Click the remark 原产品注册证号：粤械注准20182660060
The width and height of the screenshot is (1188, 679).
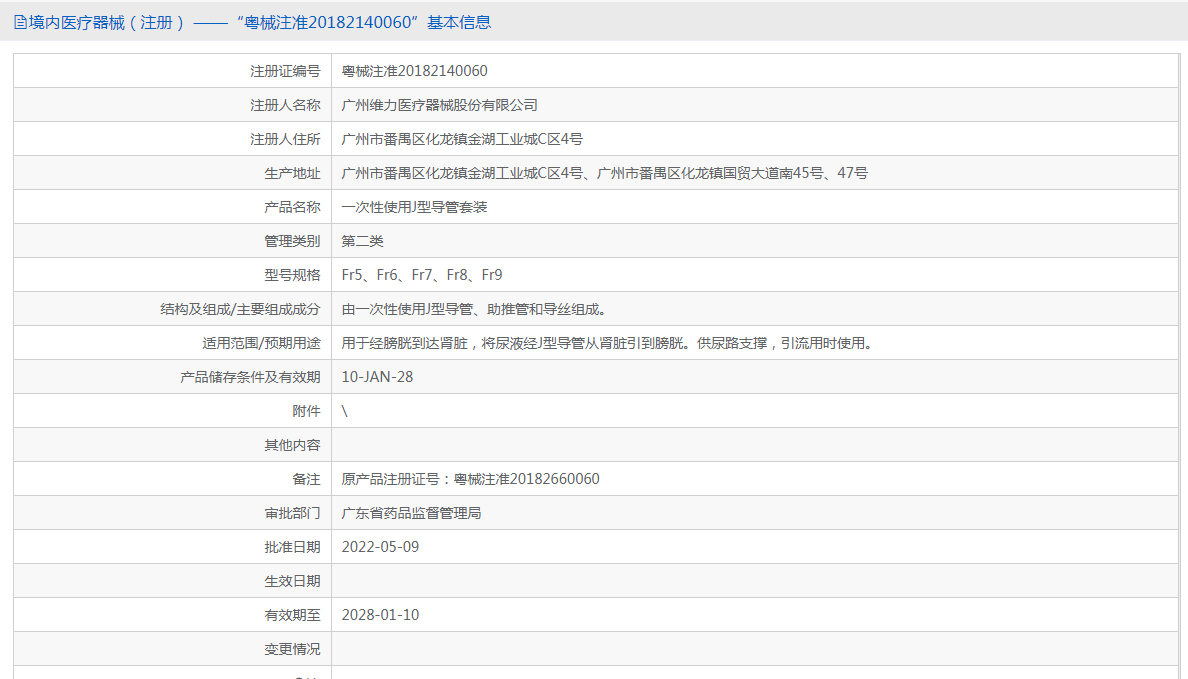[x=471, y=479]
